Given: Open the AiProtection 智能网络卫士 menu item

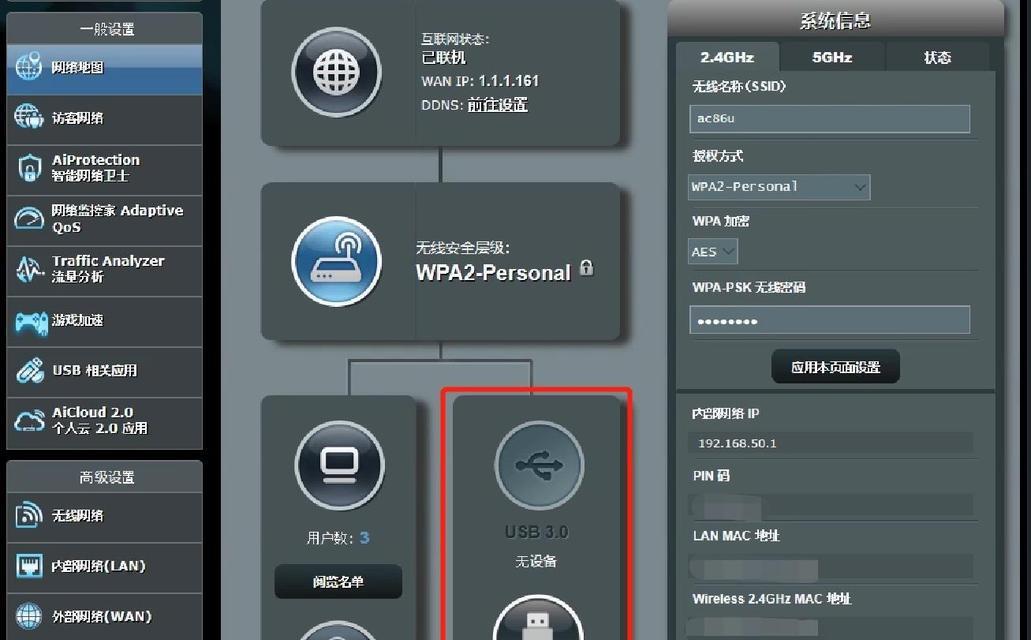Looking at the screenshot, I should pyautogui.click(x=105, y=170).
